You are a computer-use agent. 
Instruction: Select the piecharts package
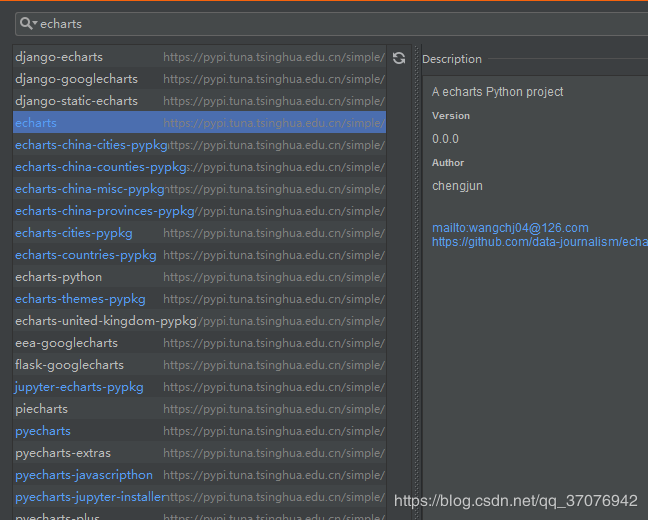pyautogui.click(x=200, y=409)
